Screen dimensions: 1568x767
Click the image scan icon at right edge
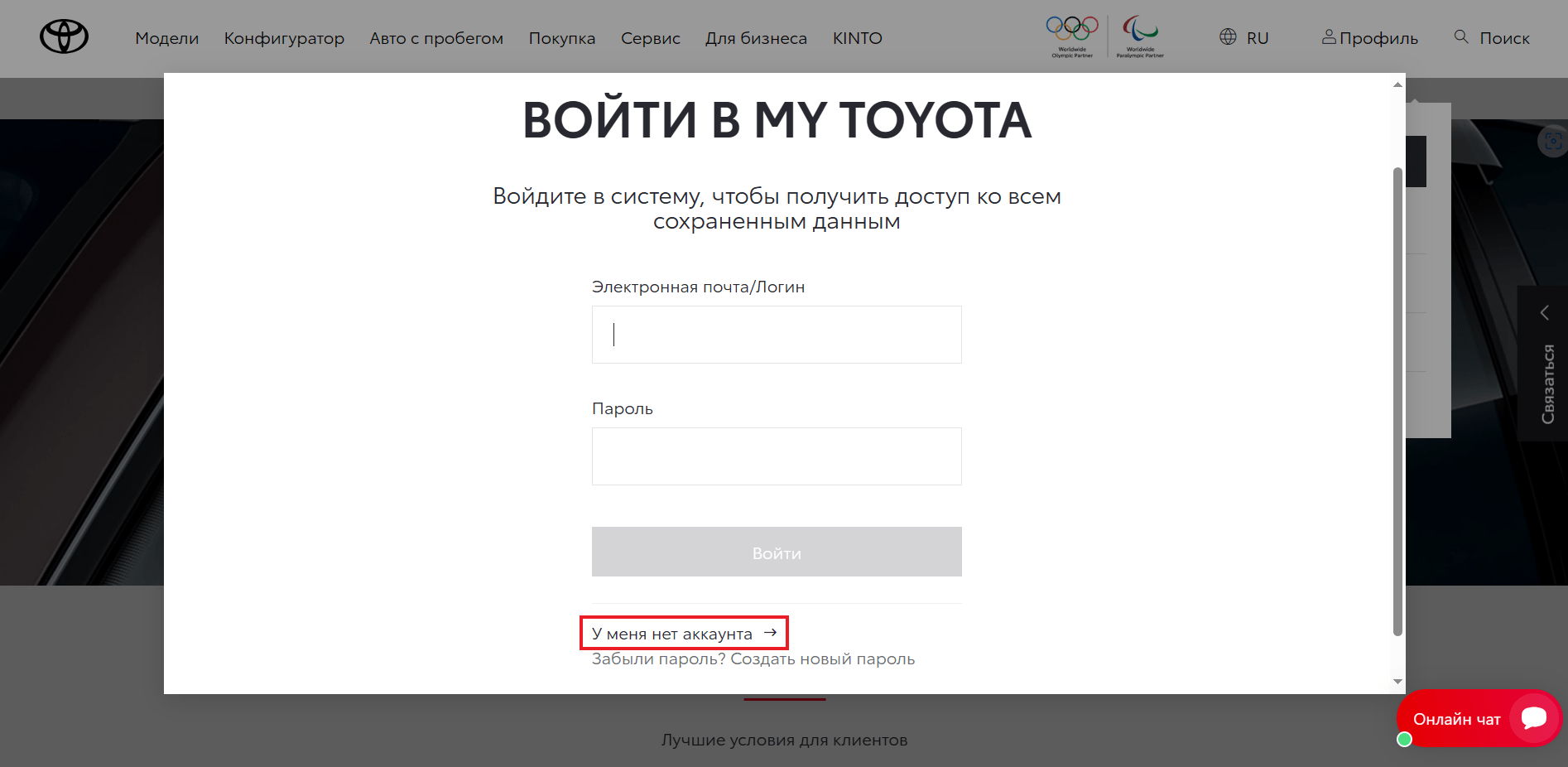(x=1553, y=141)
